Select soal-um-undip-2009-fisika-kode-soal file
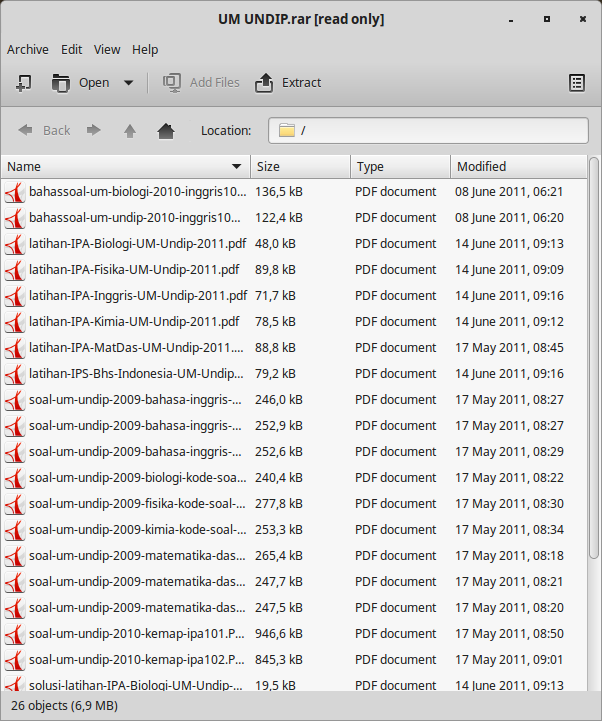Image resolution: width=602 pixels, height=721 pixels. pyautogui.click(x=294, y=504)
